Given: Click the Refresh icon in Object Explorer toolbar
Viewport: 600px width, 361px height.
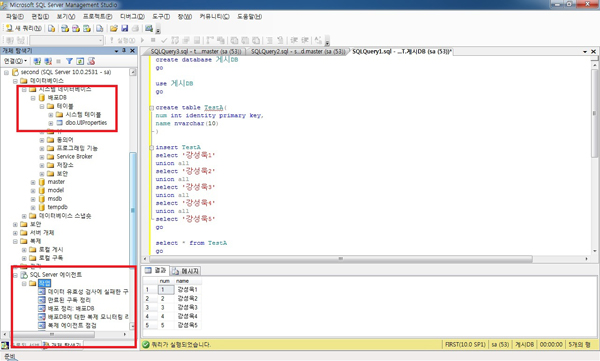Looking at the screenshot, I should [80, 61].
